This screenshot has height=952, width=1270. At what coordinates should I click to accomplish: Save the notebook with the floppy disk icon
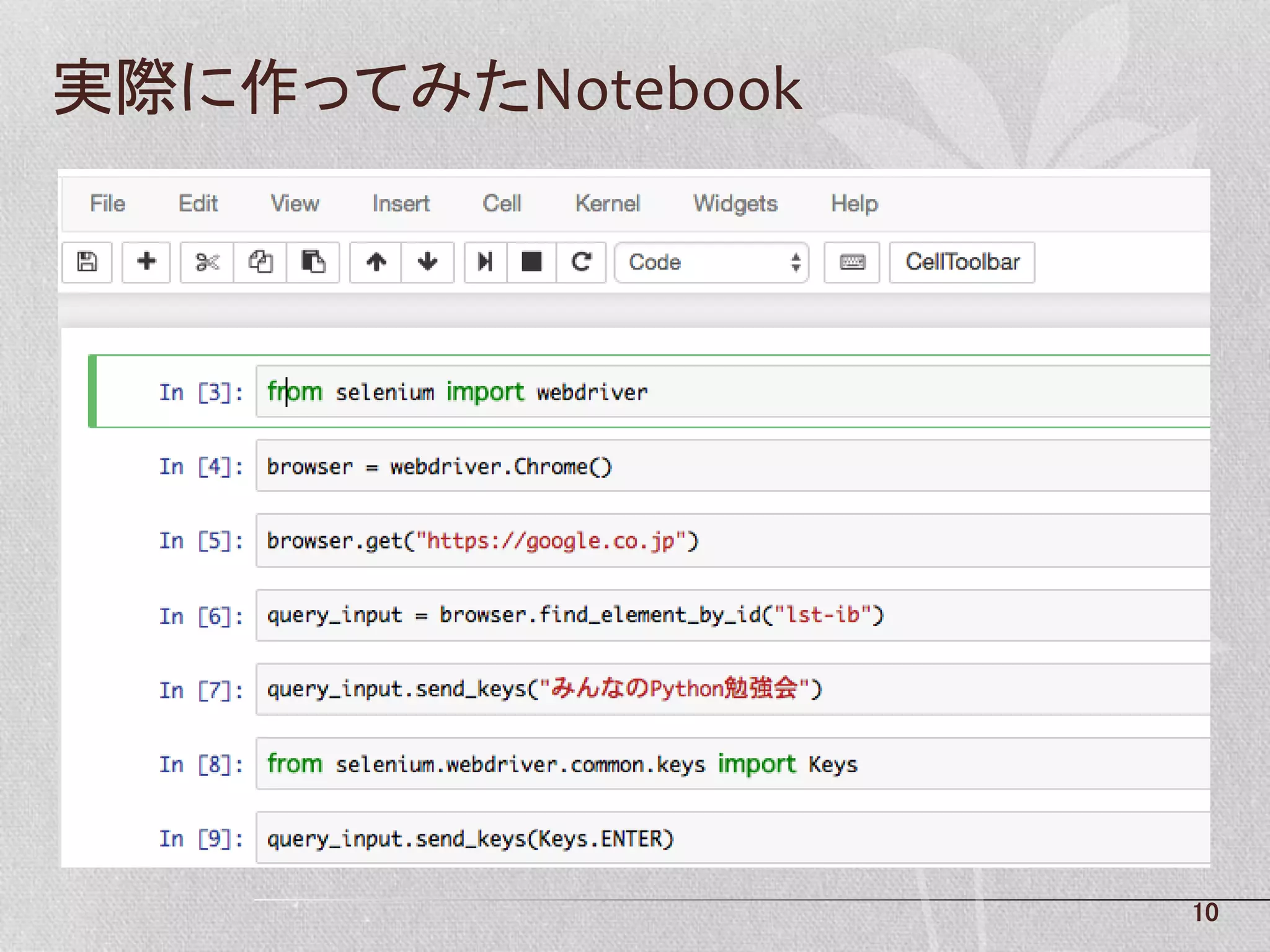pos(87,262)
